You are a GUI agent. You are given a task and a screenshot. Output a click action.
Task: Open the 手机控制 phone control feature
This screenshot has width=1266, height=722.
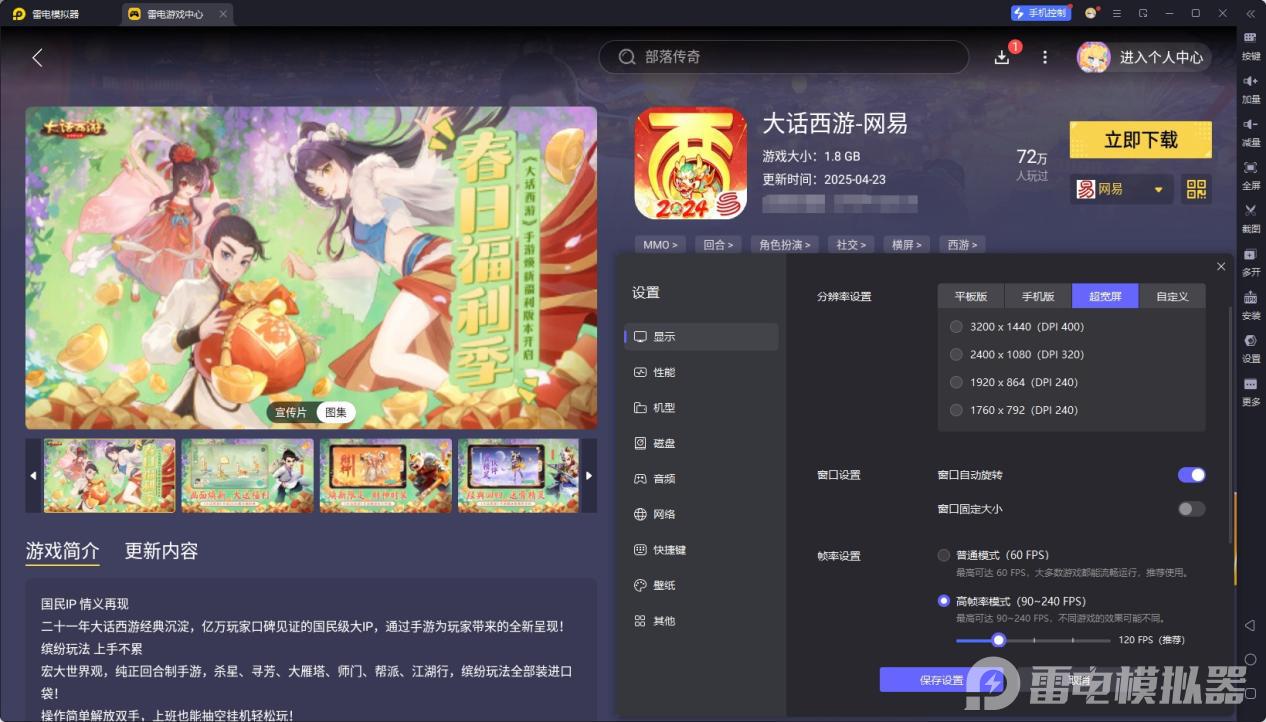[x=1040, y=13]
